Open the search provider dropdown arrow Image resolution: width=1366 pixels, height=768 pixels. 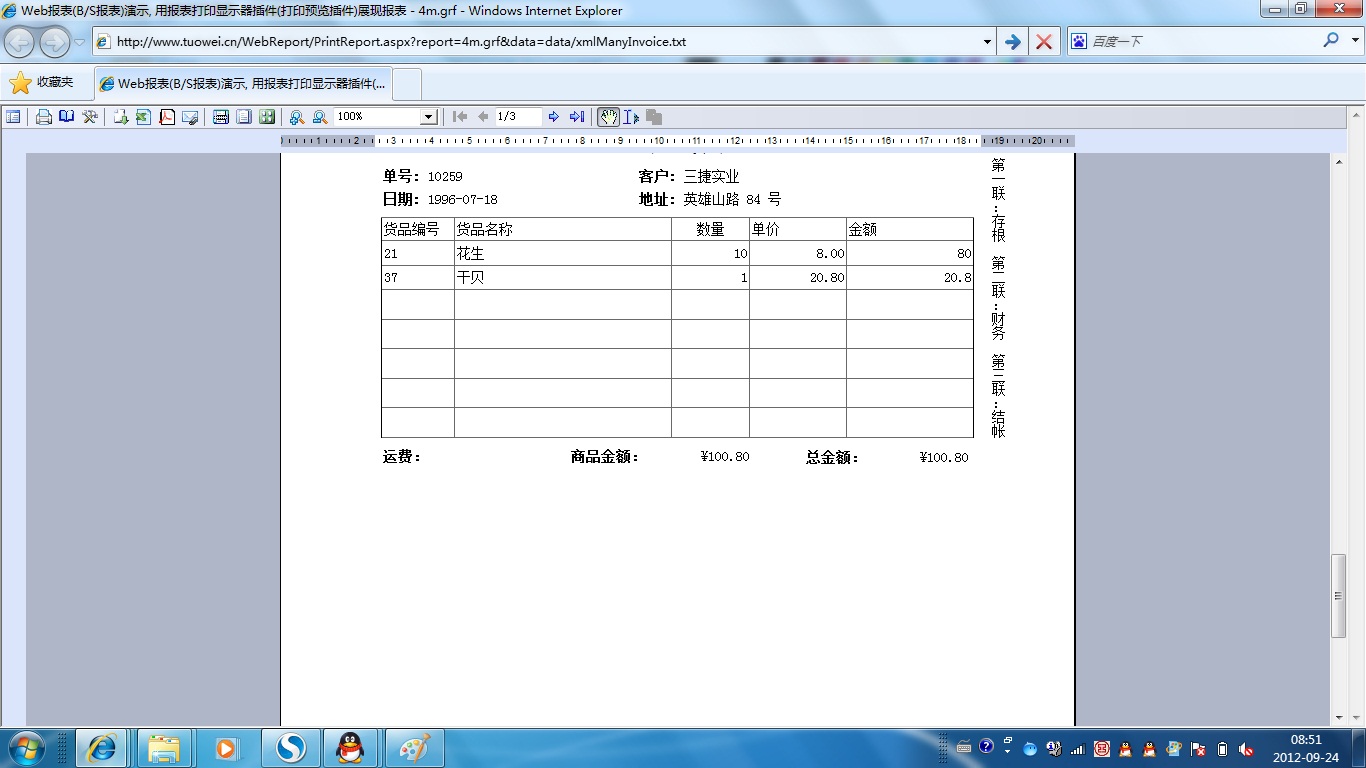pyautogui.click(x=1355, y=41)
